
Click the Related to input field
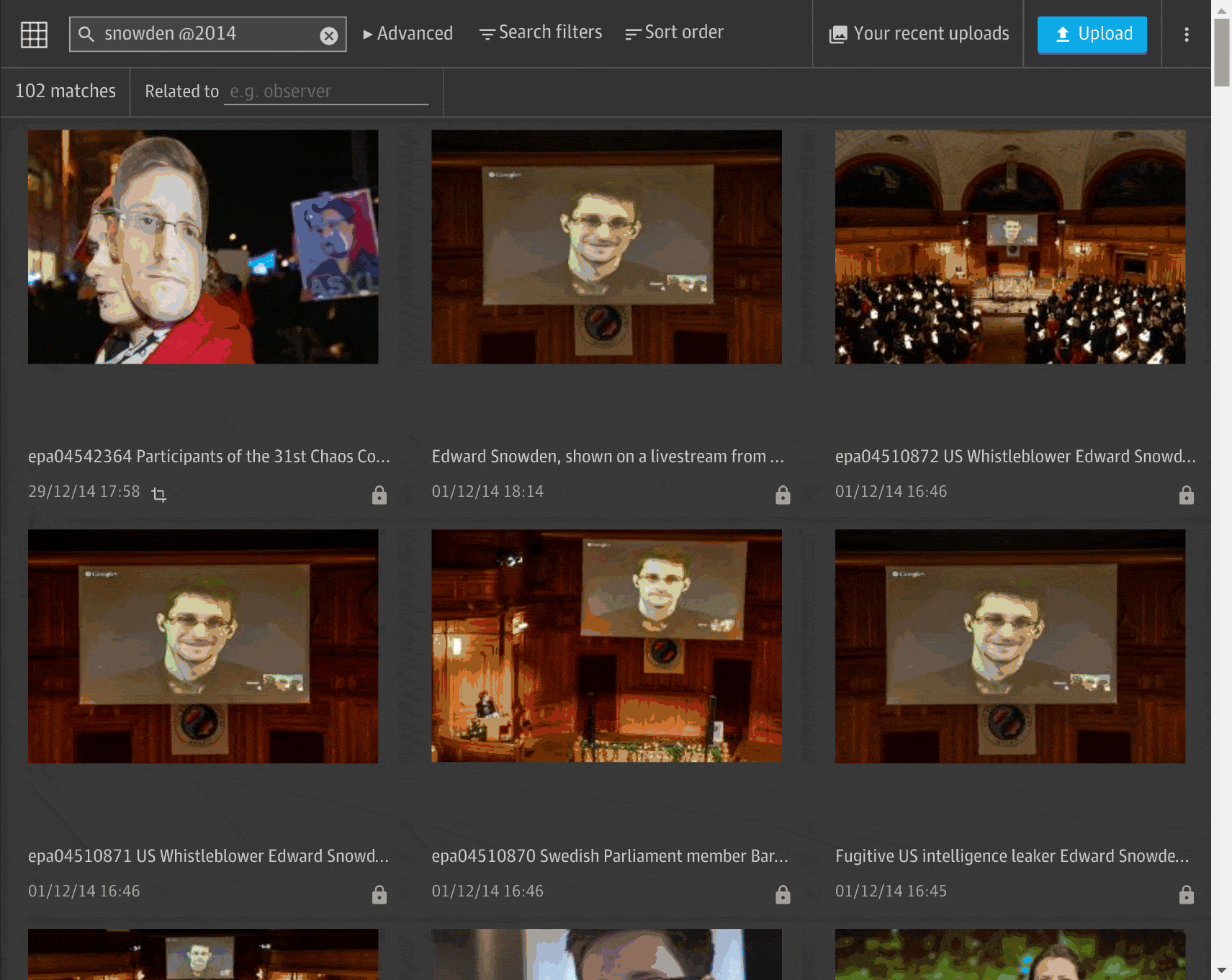coord(326,91)
